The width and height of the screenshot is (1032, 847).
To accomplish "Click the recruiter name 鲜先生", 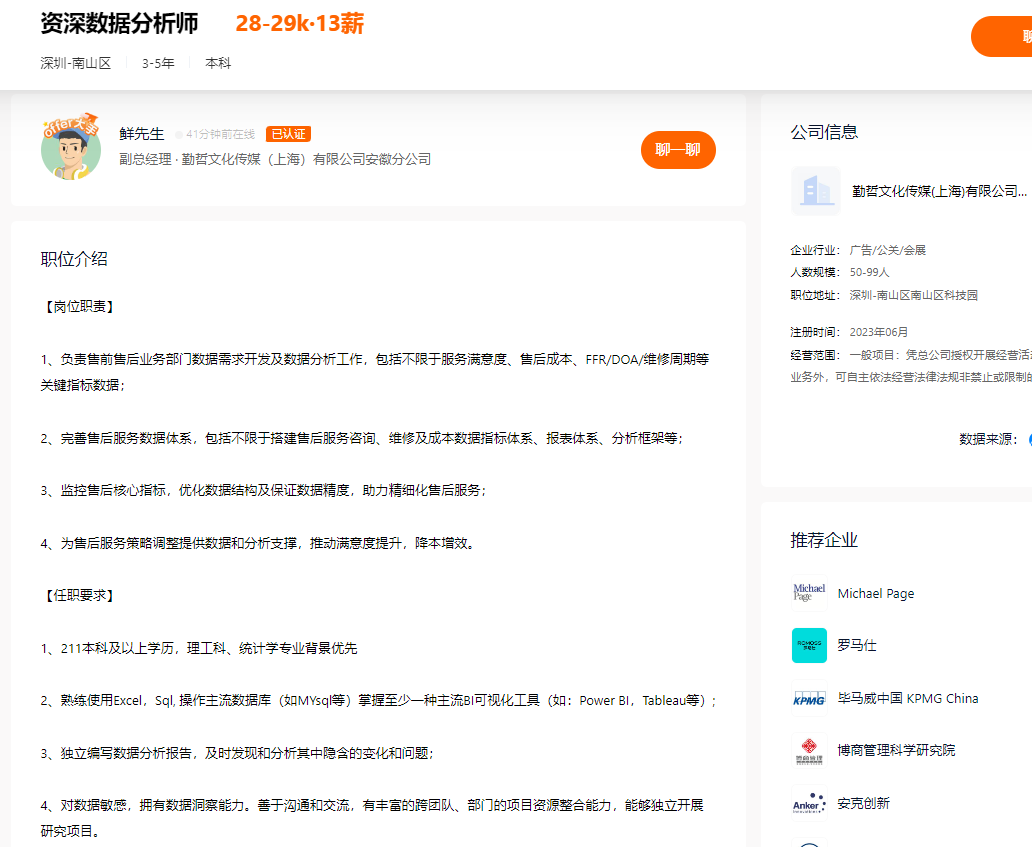I will tap(141, 134).
